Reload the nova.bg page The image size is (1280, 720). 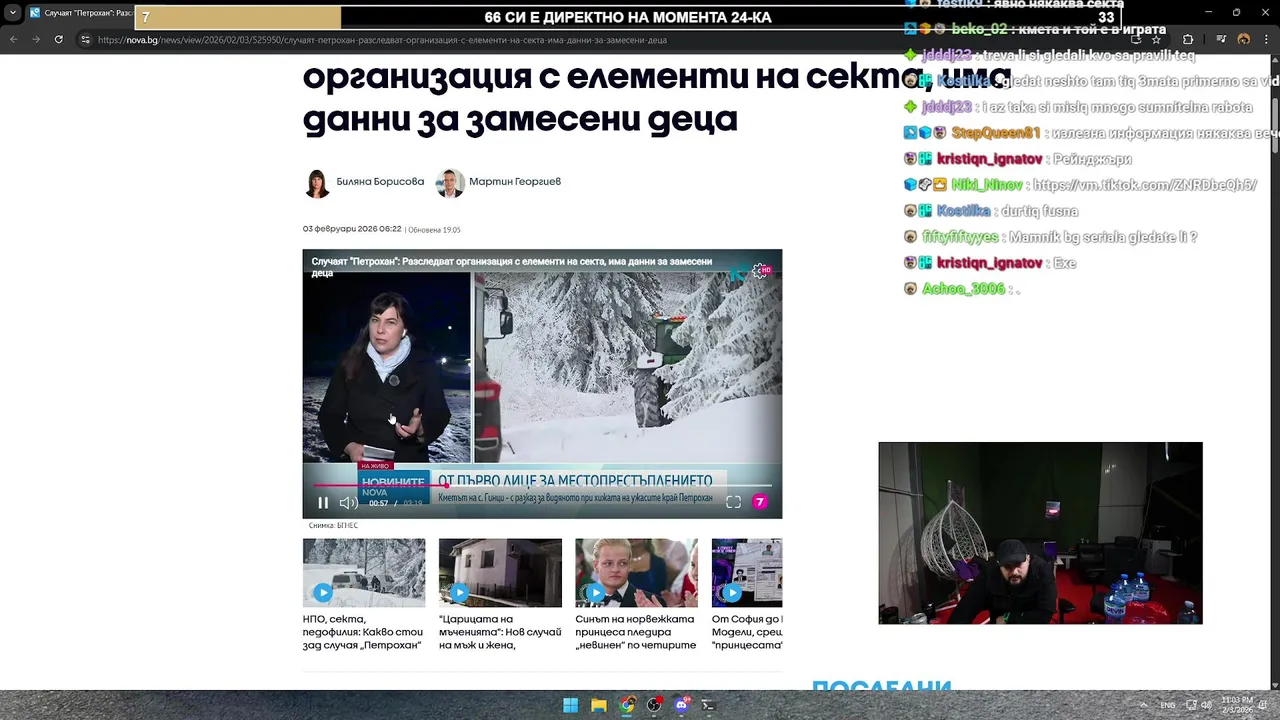(59, 39)
